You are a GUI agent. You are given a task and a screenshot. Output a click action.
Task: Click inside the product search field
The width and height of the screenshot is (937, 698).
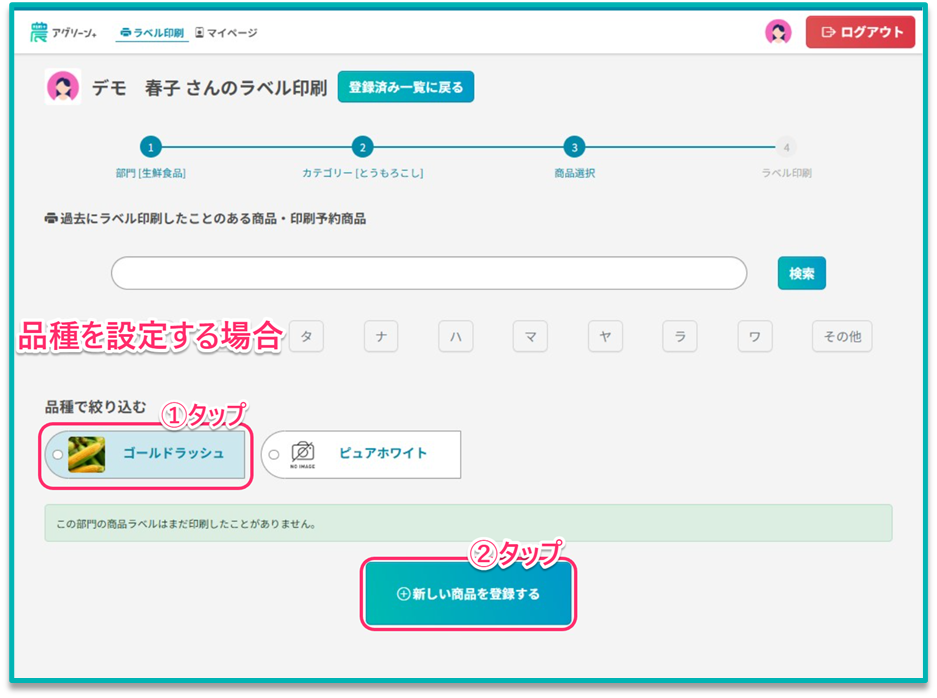(428, 273)
